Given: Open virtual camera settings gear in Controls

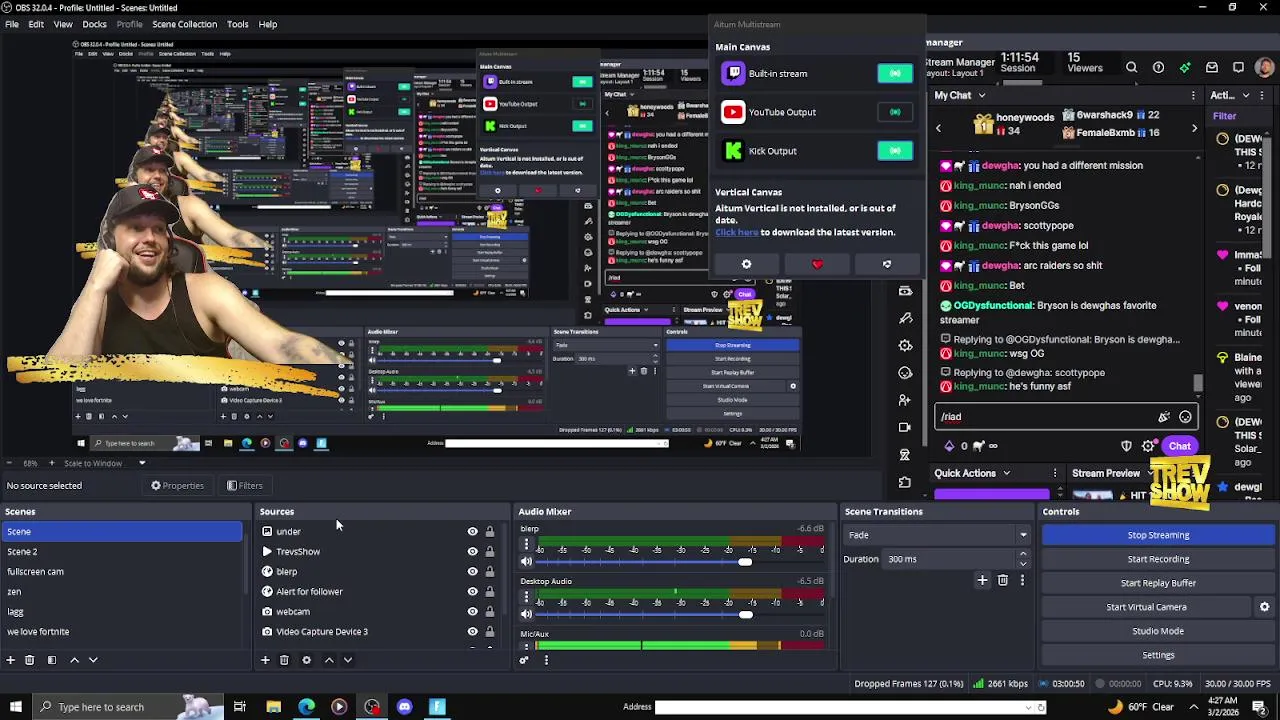Looking at the screenshot, I should [x=1264, y=607].
